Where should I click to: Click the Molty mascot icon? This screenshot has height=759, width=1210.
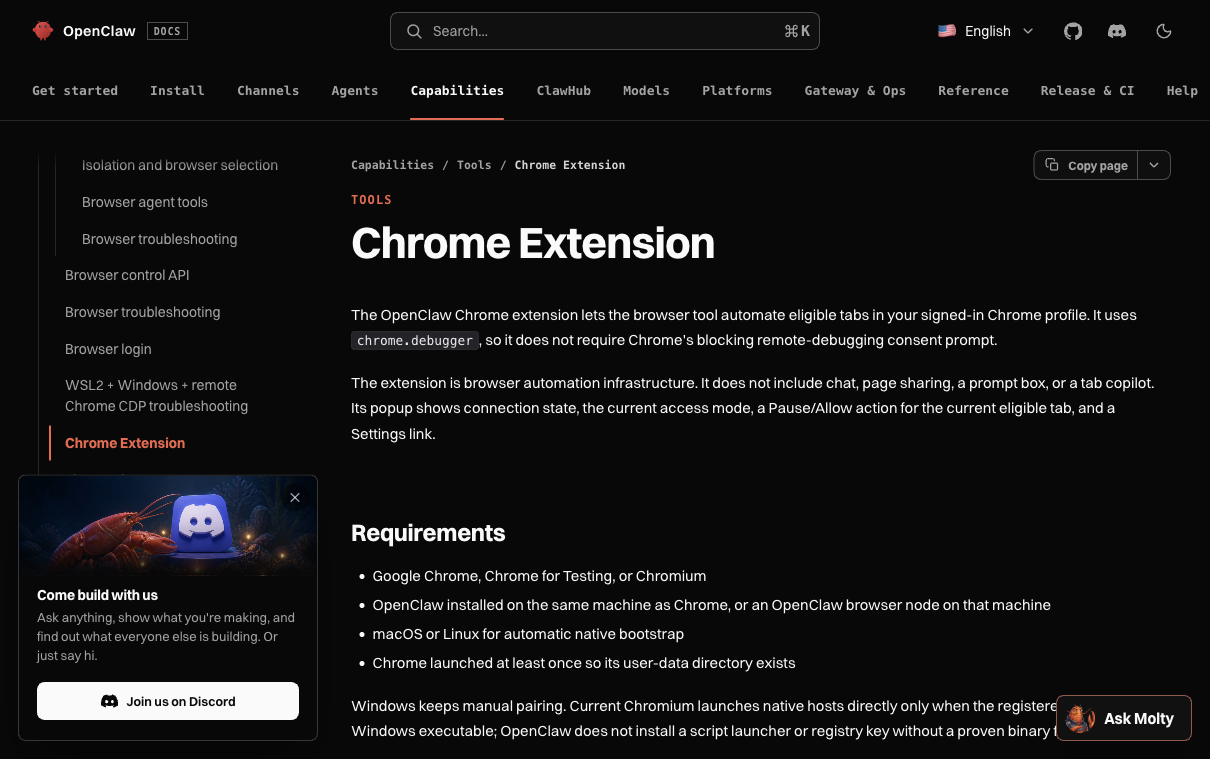tap(1080, 718)
